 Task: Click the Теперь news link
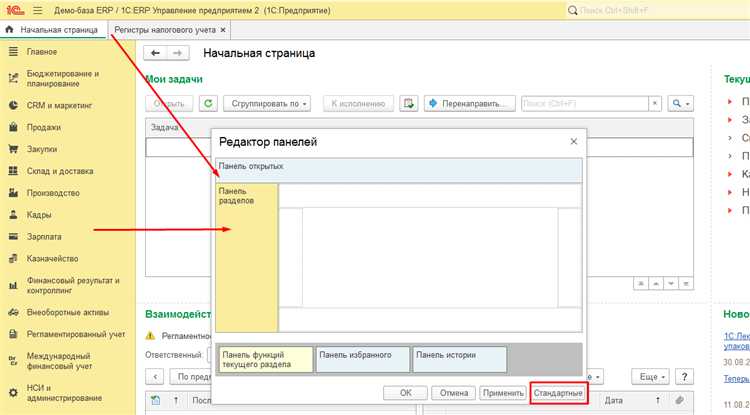(x=737, y=379)
